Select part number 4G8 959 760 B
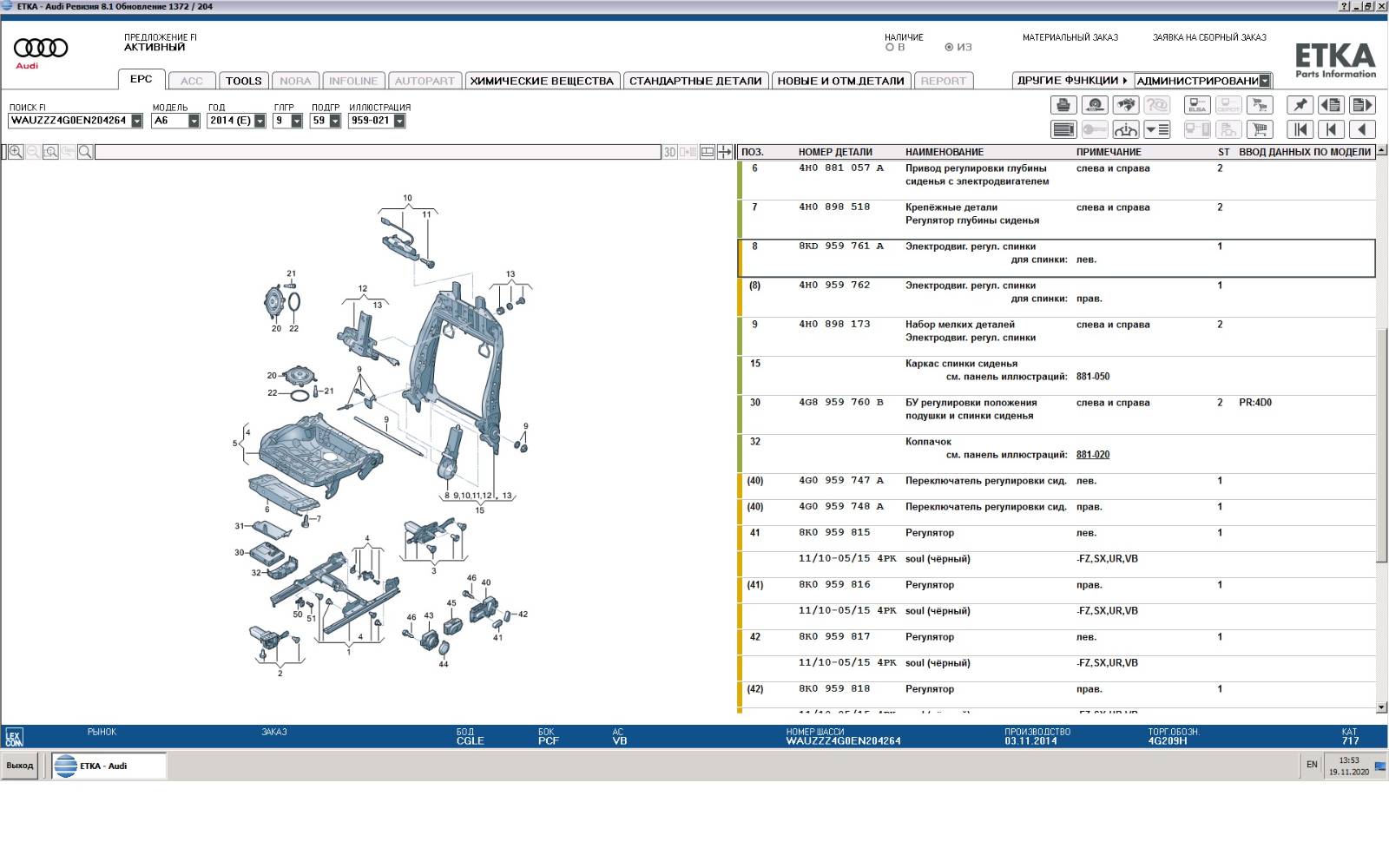 coord(841,403)
